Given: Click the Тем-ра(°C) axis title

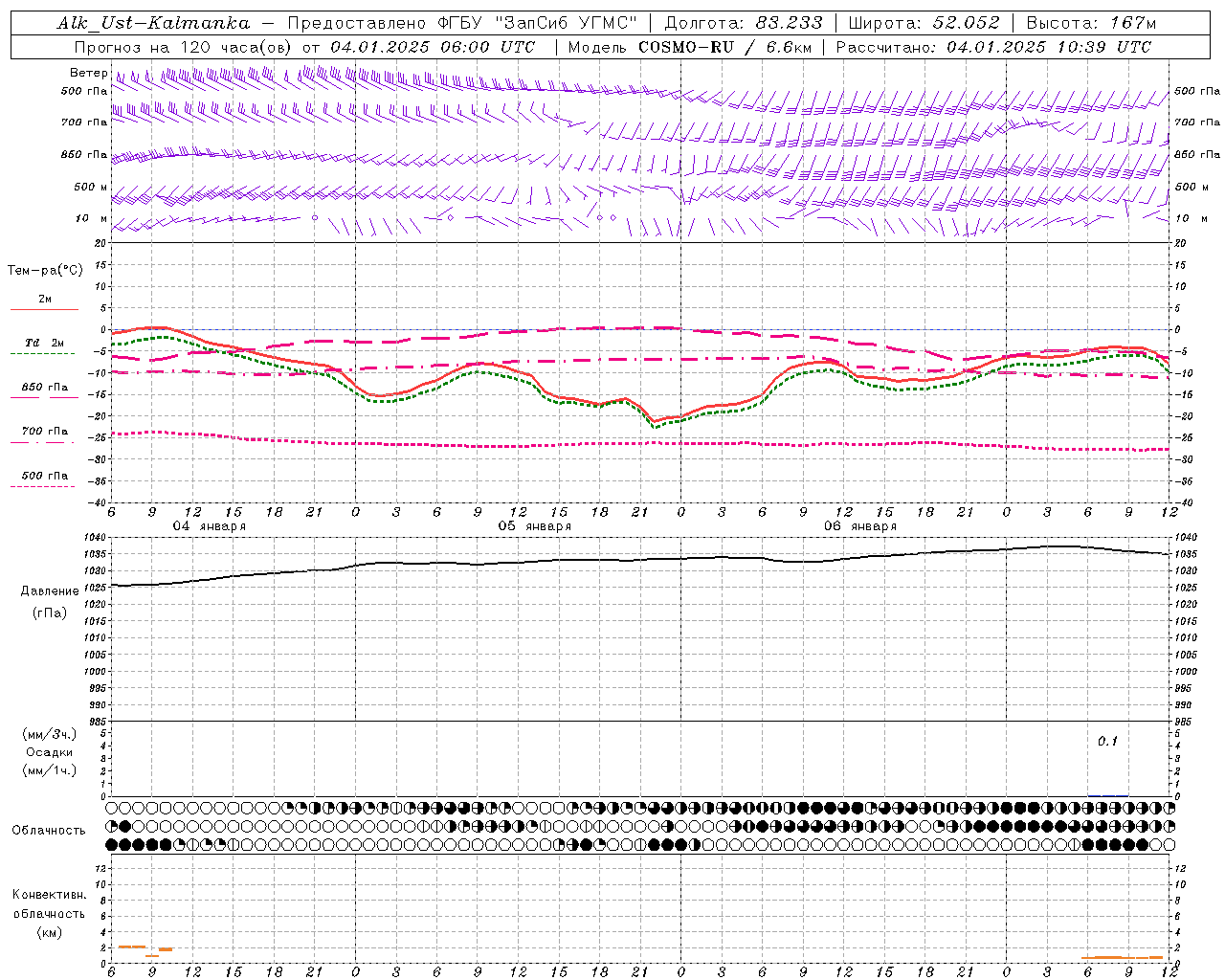Looking at the screenshot, I should coord(45,271).
